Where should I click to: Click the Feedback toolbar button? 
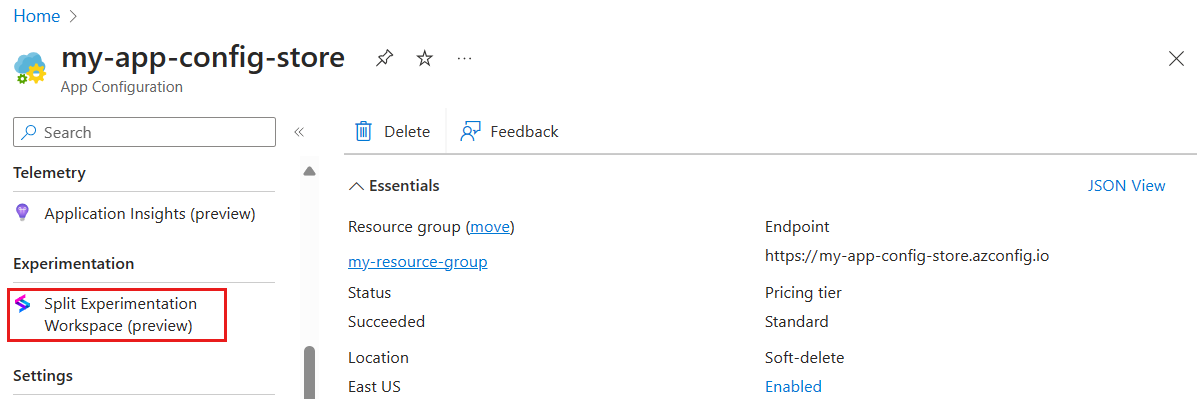tap(509, 131)
